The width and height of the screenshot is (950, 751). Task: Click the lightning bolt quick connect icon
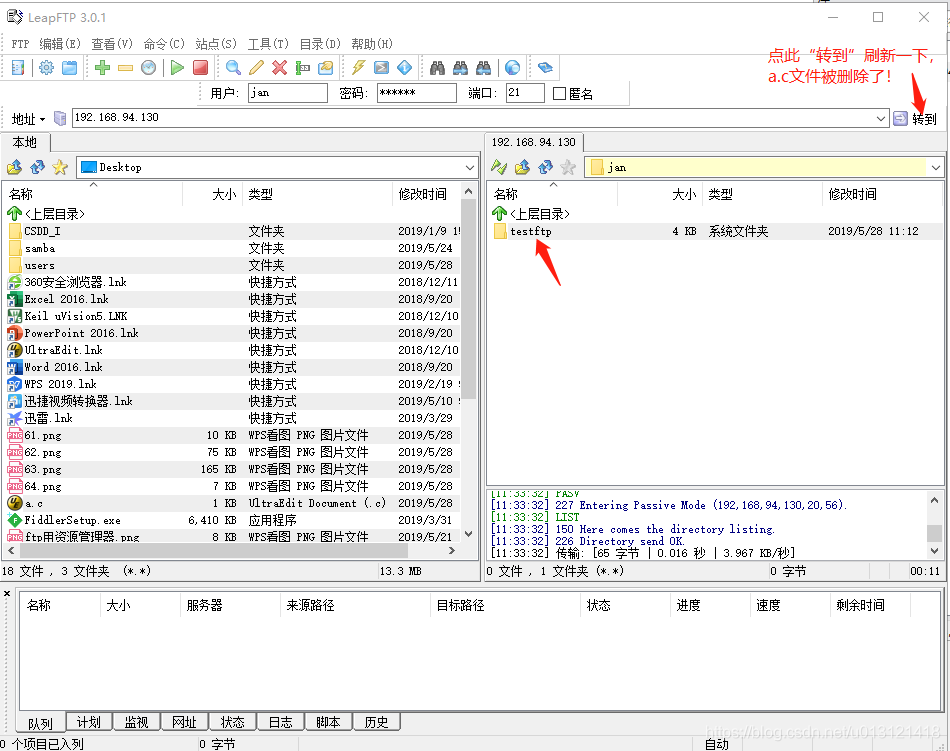[x=359, y=67]
